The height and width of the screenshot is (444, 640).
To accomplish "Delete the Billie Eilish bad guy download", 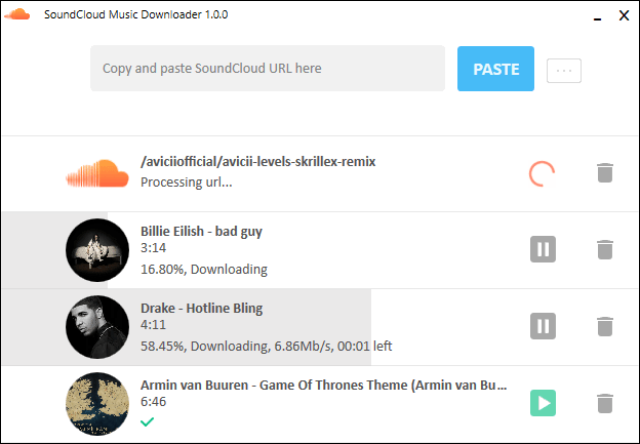I will [x=604, y=249].
